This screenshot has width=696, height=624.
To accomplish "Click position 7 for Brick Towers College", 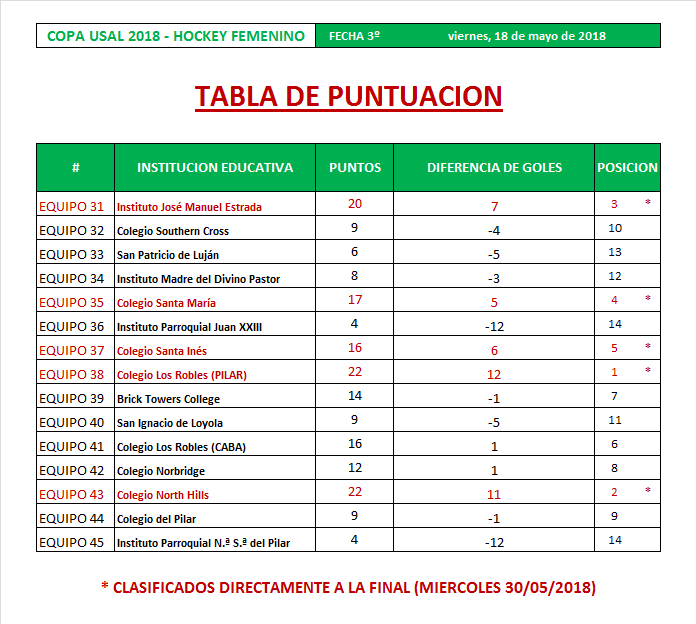I will [x=614, y=396].
